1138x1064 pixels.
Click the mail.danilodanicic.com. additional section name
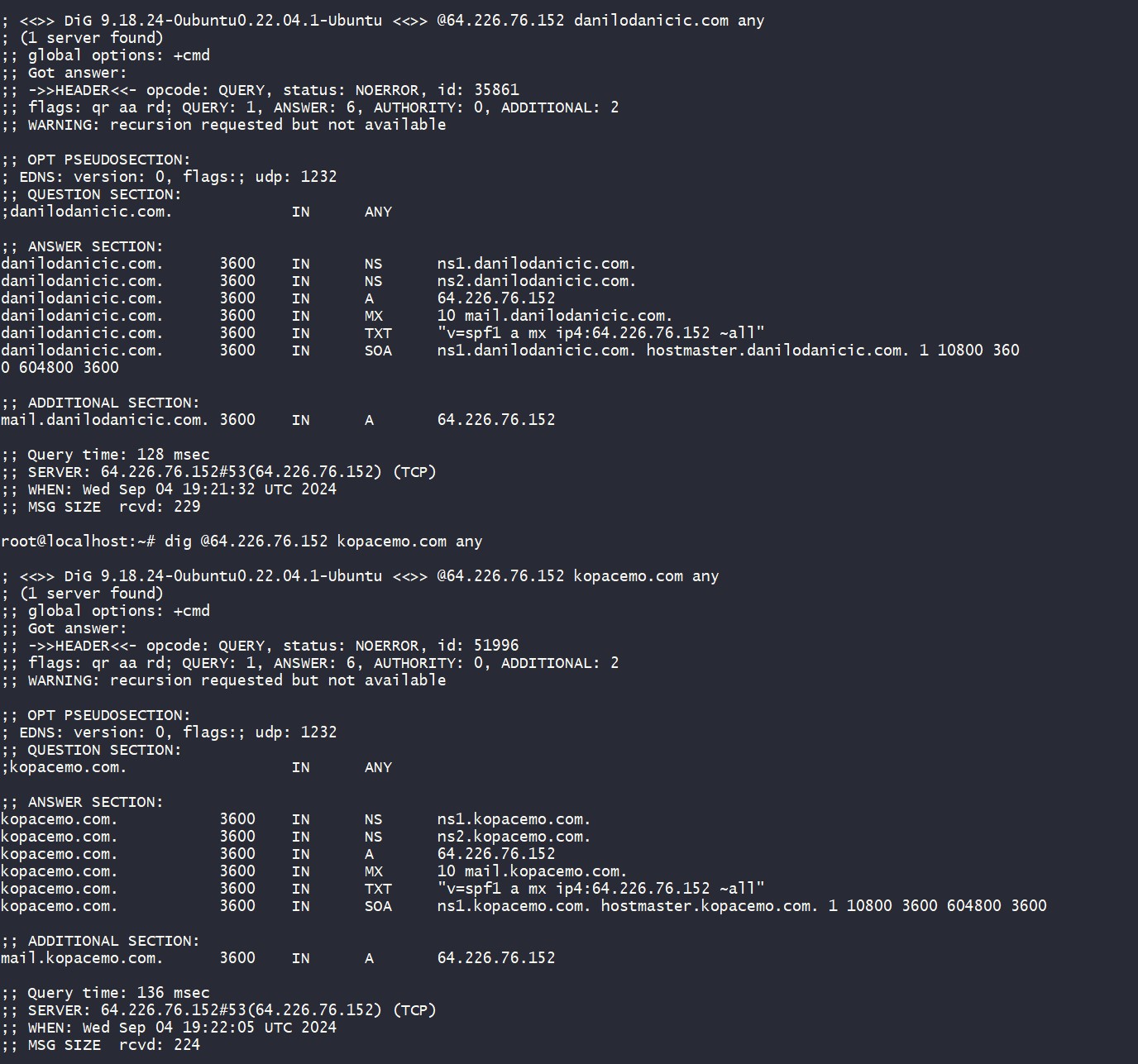pos(105,420)
